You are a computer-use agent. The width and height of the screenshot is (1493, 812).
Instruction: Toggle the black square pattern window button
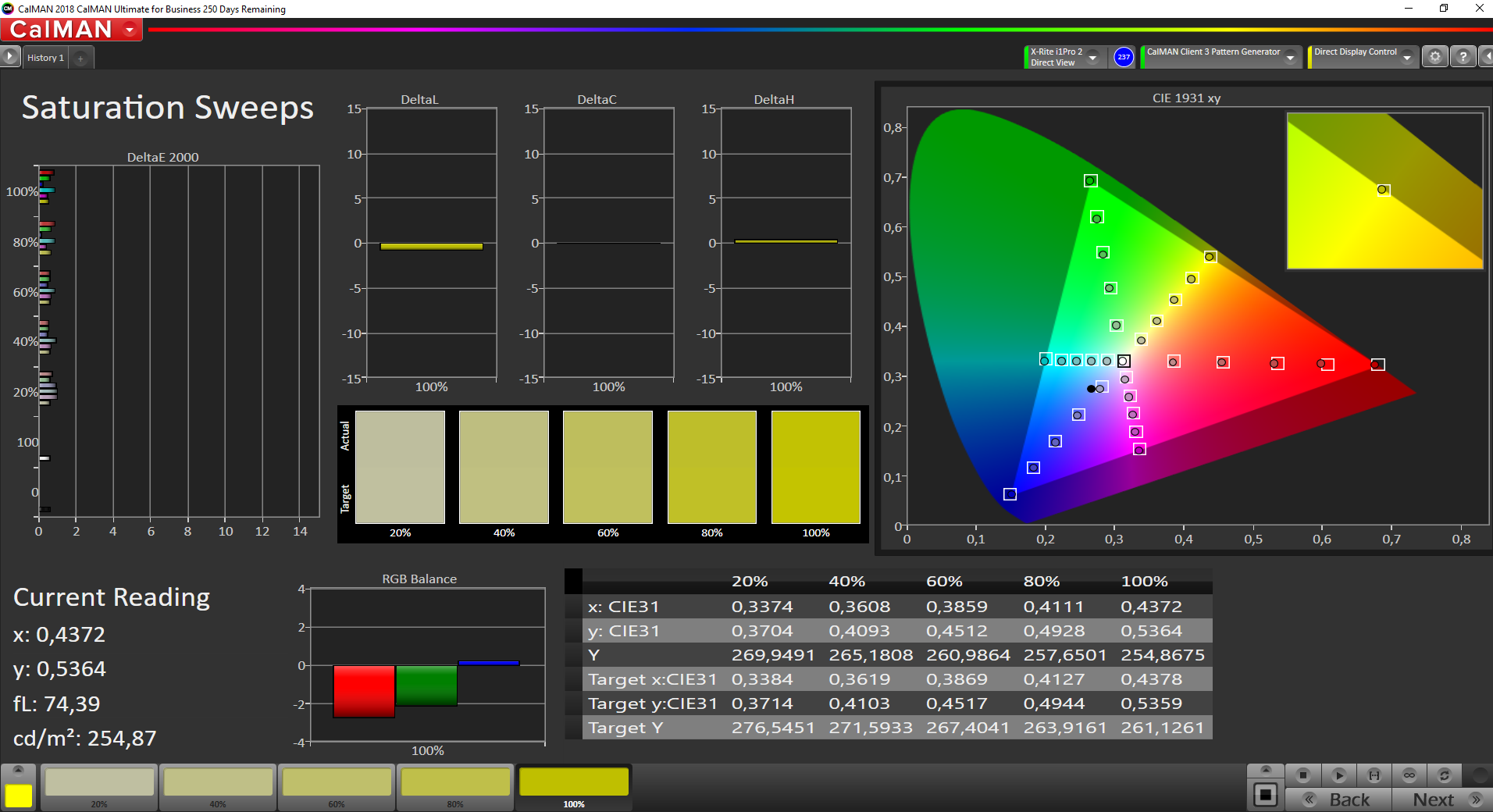coord(1265,796)
